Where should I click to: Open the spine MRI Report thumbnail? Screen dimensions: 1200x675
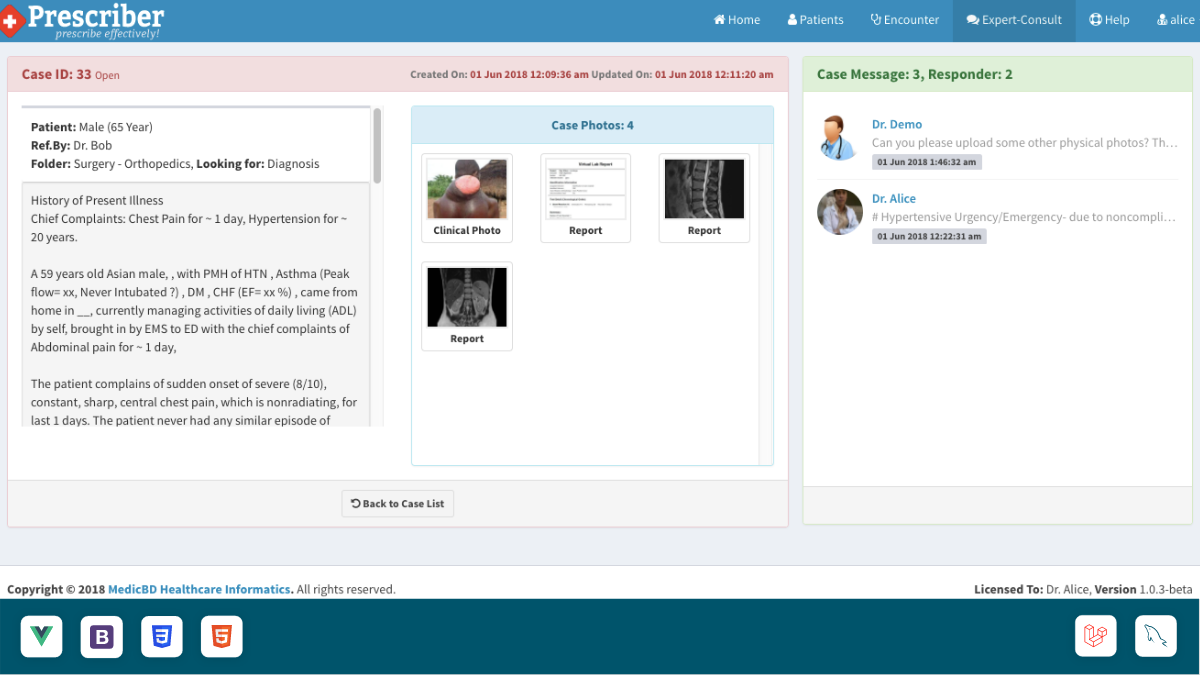coord(704,197)
